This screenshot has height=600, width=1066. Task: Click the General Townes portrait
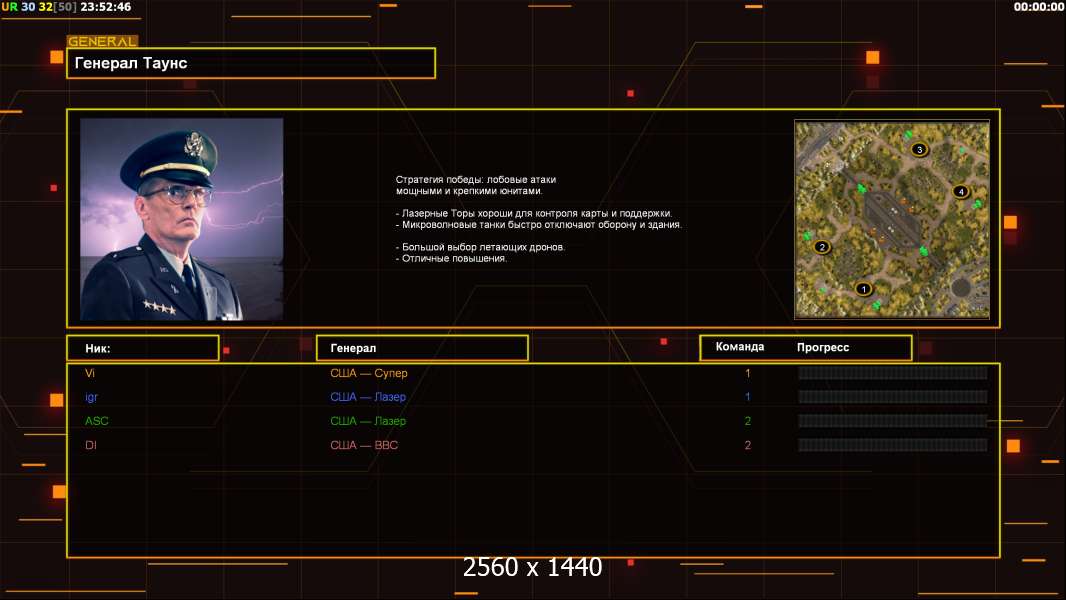point(182,219)
